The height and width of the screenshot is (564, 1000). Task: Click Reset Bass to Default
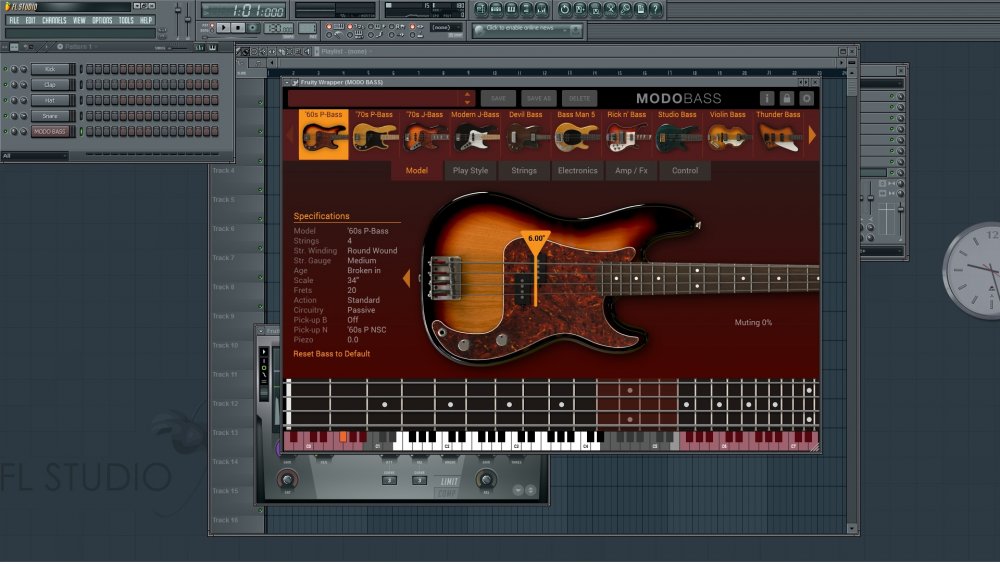(x=332, y=353)
